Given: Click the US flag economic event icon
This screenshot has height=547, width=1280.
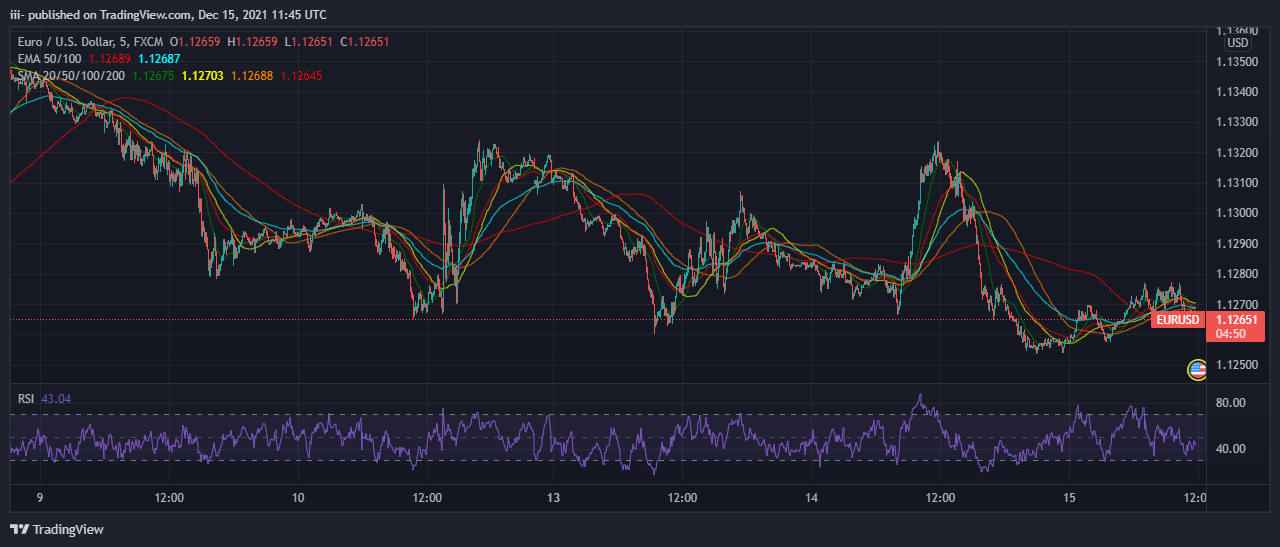Looking at the screenshot, I should click(1196, 370).
